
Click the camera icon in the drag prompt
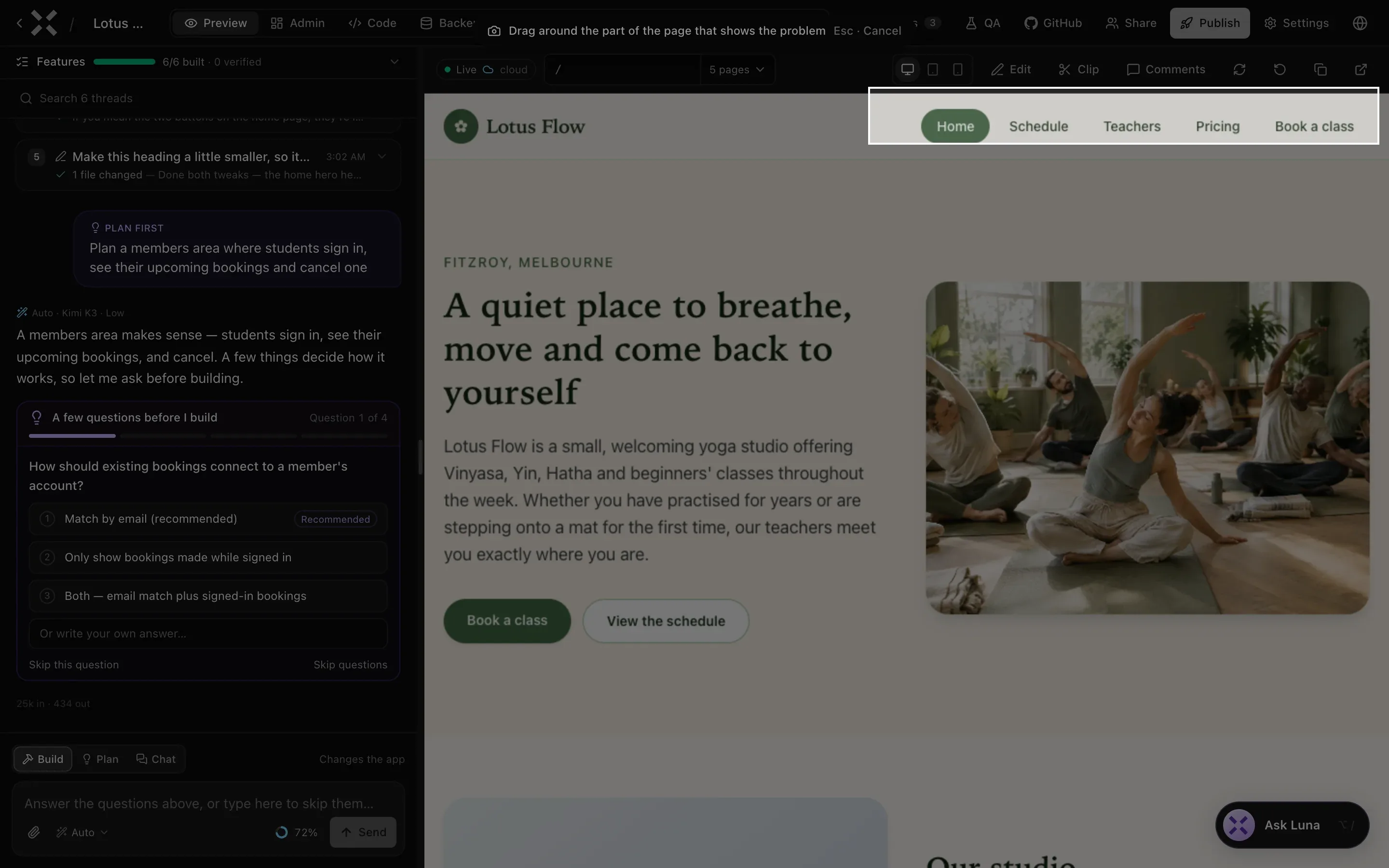tap(493, 31)
